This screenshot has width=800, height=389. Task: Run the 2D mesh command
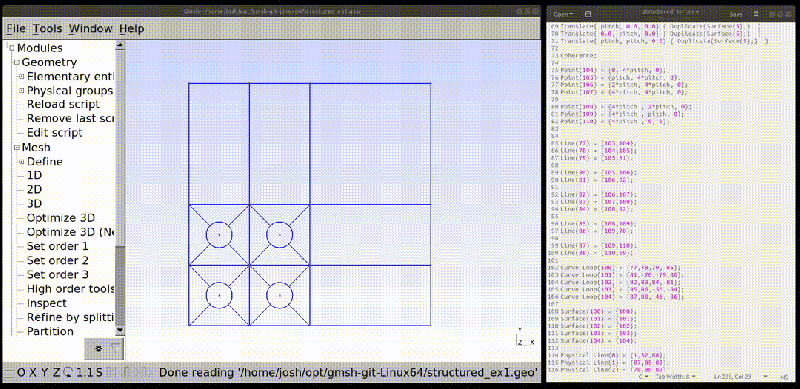click(x=35, y=189)
